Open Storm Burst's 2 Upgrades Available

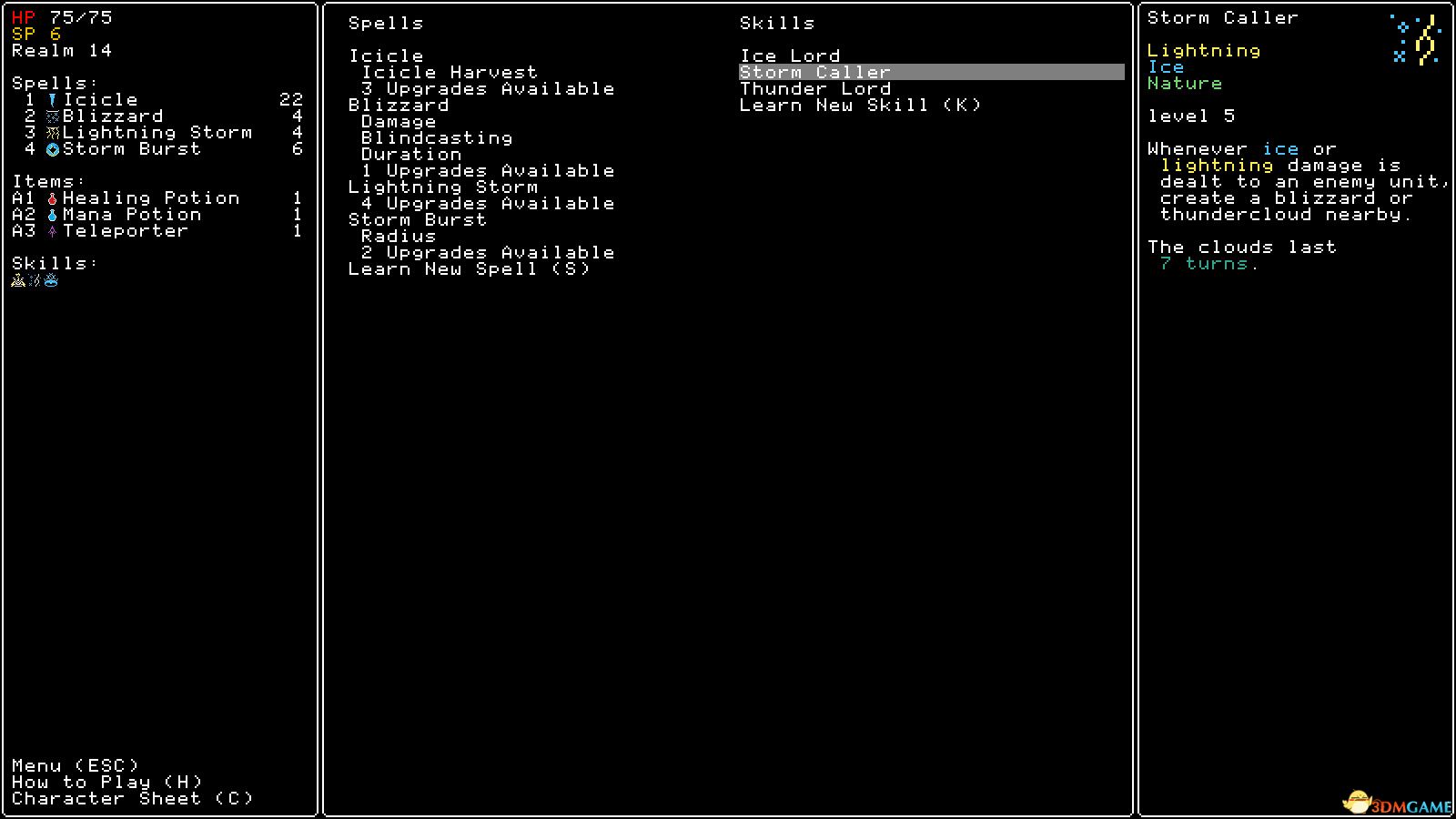(488, 252)
